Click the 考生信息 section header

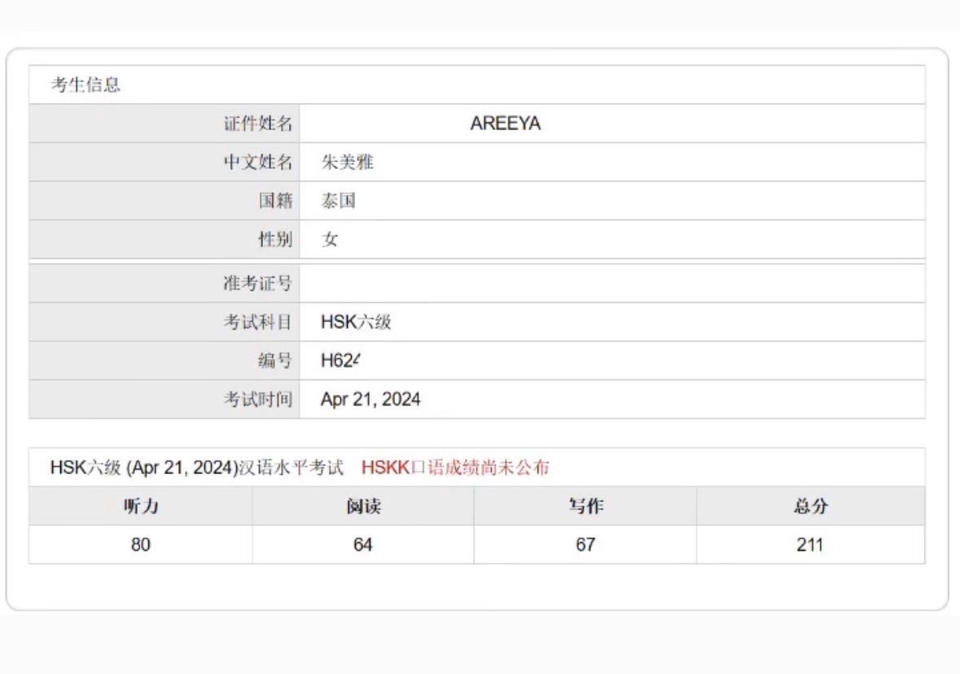(85, 85)
